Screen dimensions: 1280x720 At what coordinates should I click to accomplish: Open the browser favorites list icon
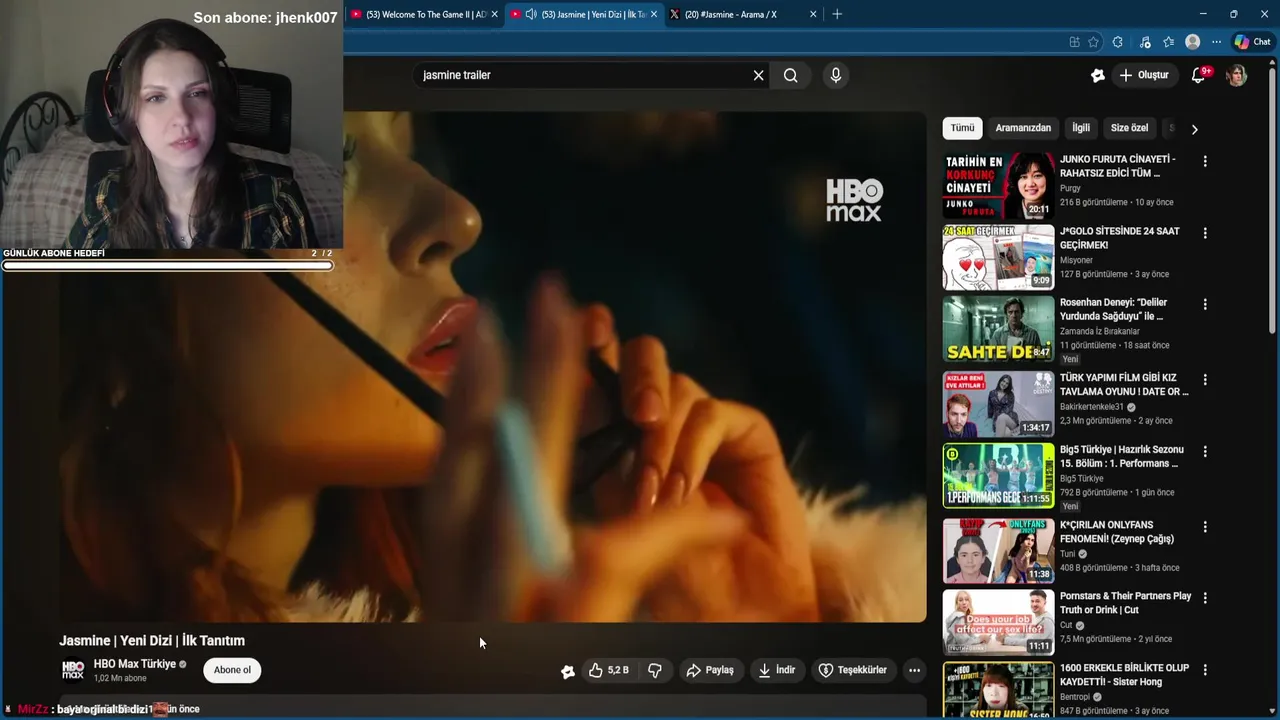(1168, 42)
